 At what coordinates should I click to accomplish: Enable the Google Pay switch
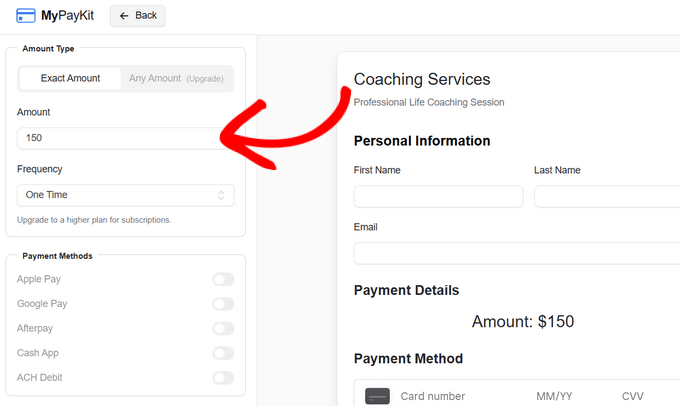tap(223, 304)
